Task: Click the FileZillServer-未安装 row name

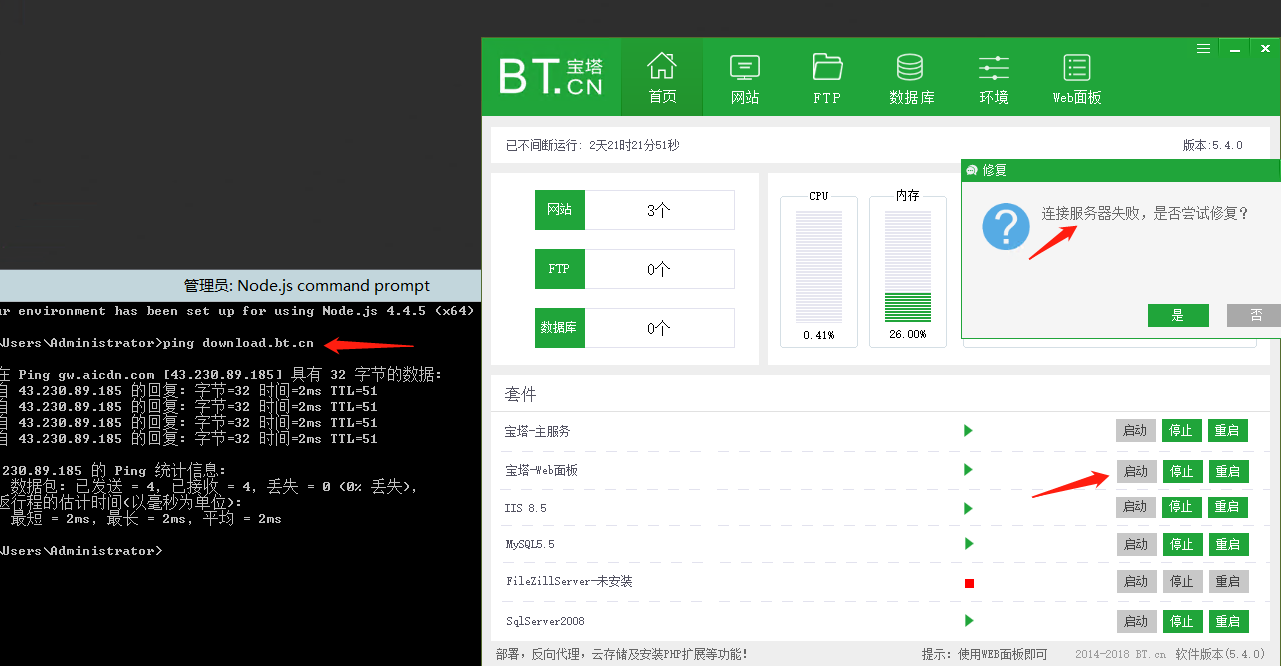Action: point(569,581)
